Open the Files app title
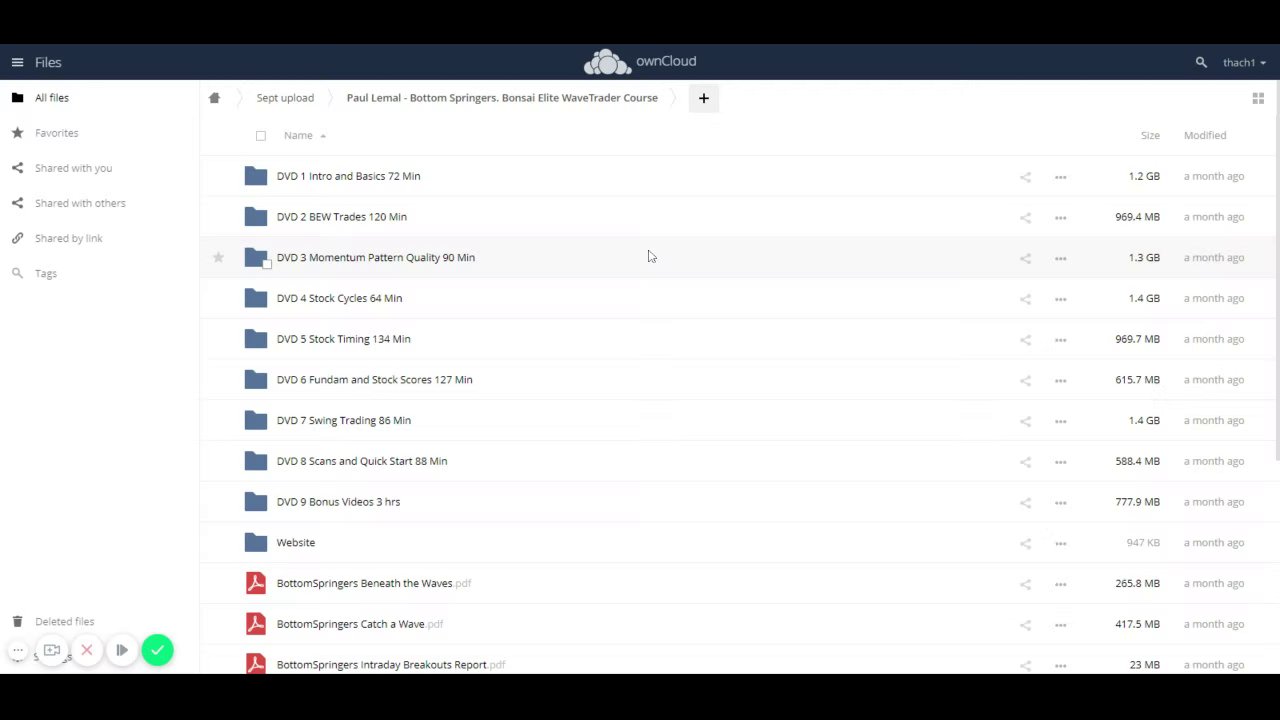This screenshot has height=720, width=1280. coord(48,62)
